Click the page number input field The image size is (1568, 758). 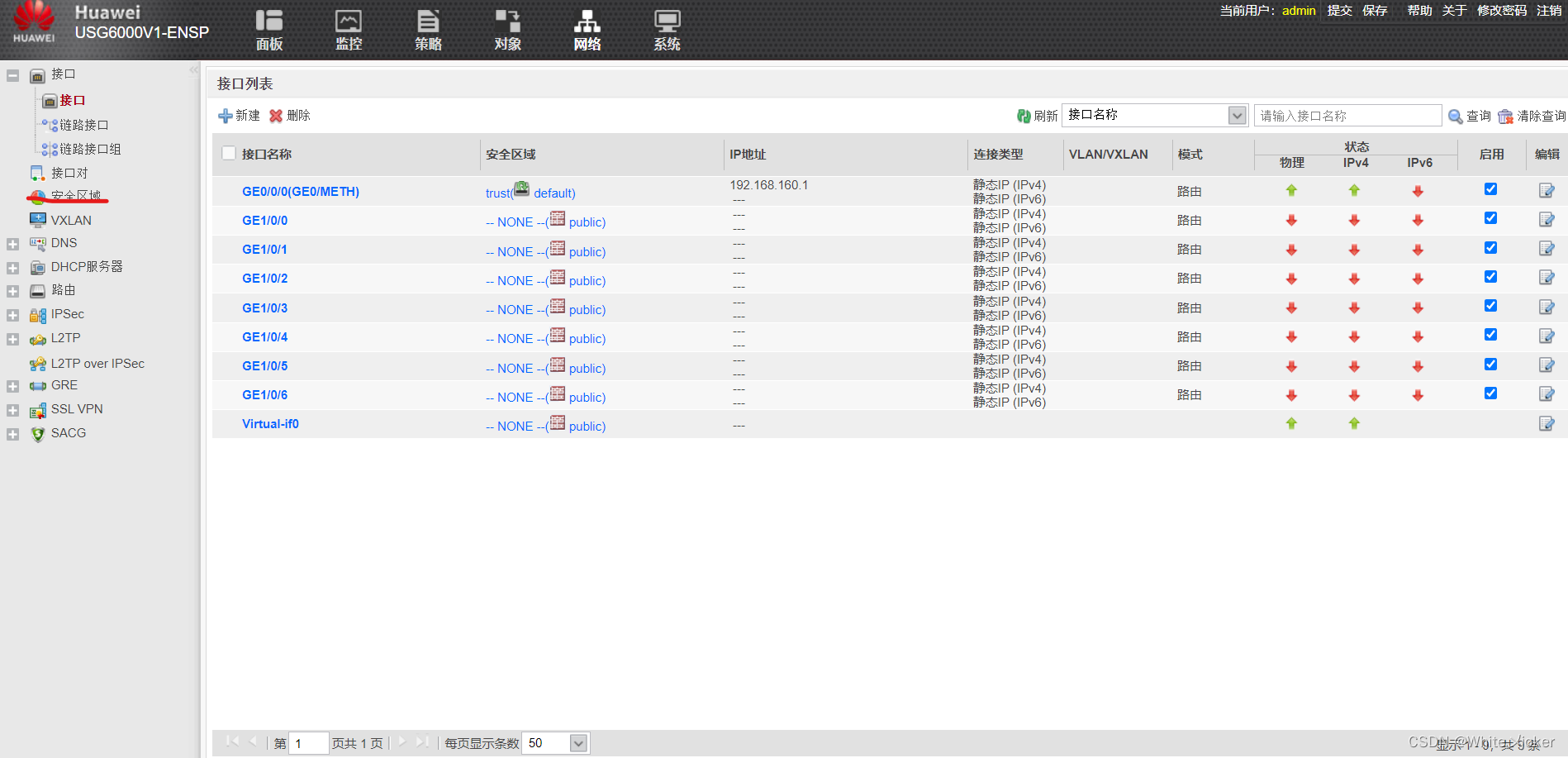(x=309, y=743)
